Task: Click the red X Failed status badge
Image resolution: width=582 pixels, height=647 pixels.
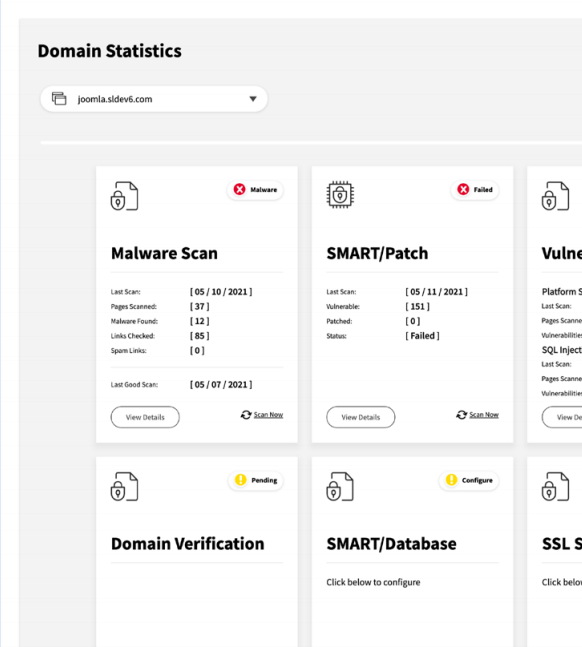Action: click(x=475, y=190)
